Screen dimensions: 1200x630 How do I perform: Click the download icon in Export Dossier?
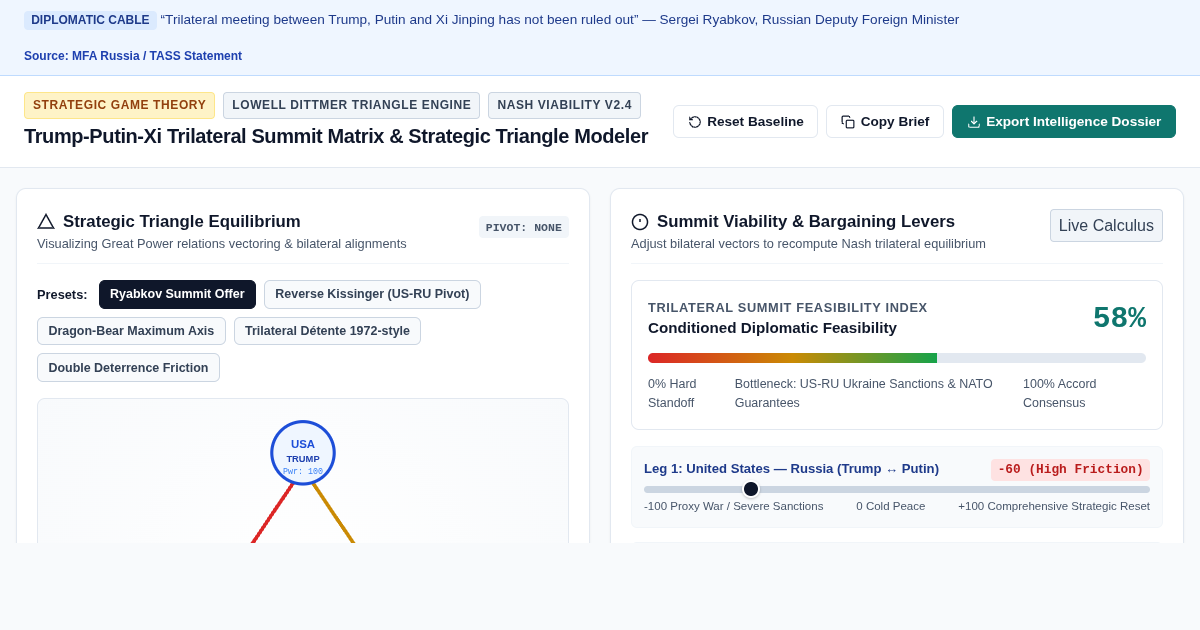coord(974,122)
